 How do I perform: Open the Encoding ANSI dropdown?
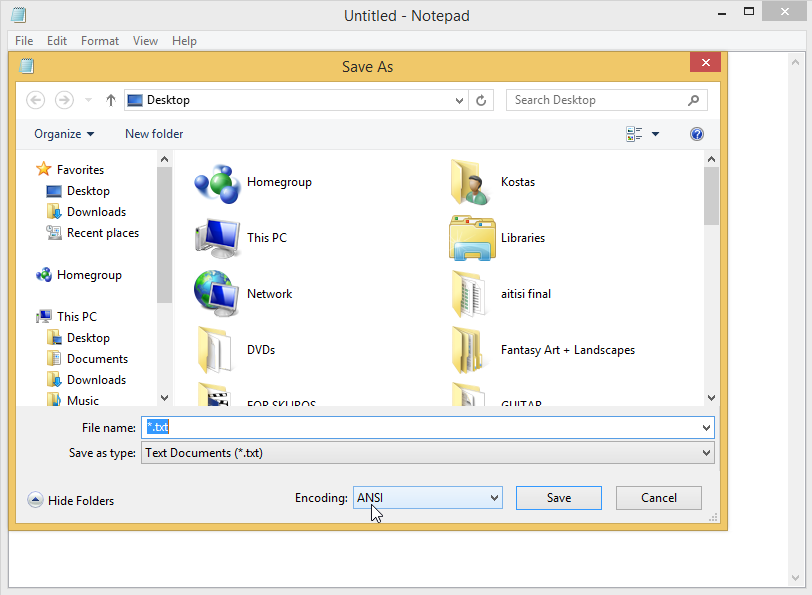428,498
